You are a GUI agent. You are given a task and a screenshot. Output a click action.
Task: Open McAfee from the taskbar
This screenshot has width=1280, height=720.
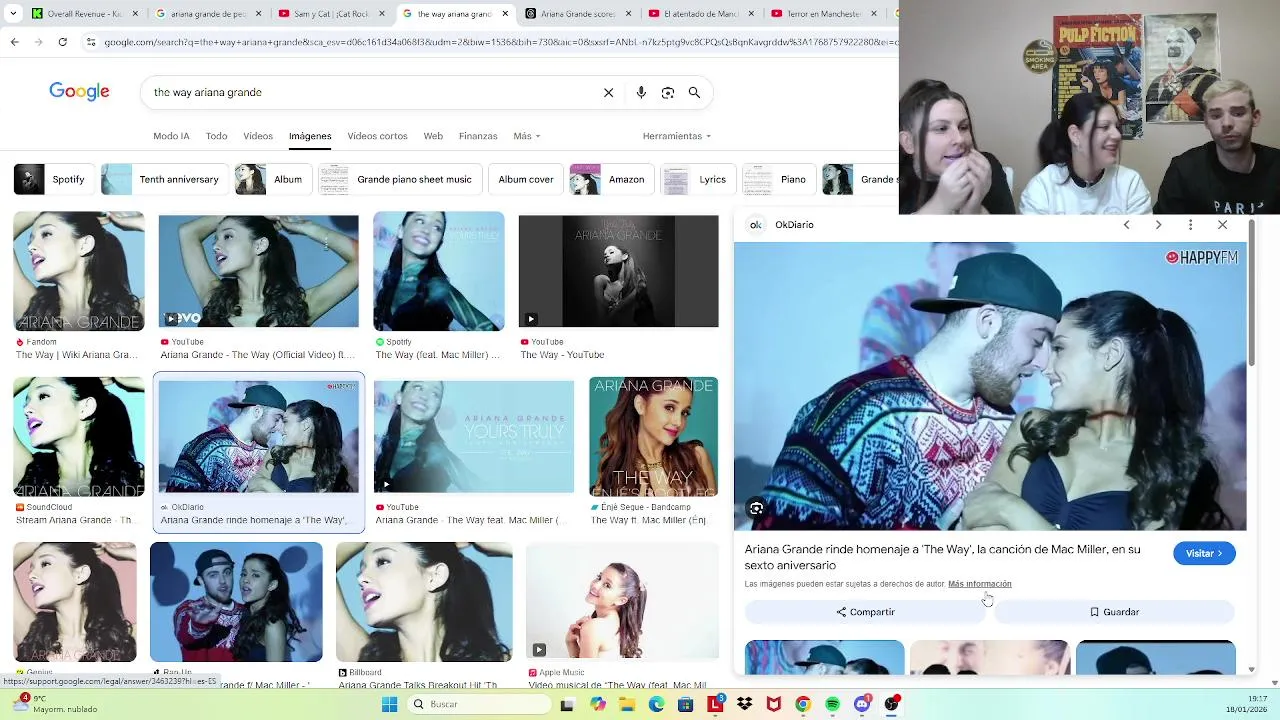click(773, 704)
